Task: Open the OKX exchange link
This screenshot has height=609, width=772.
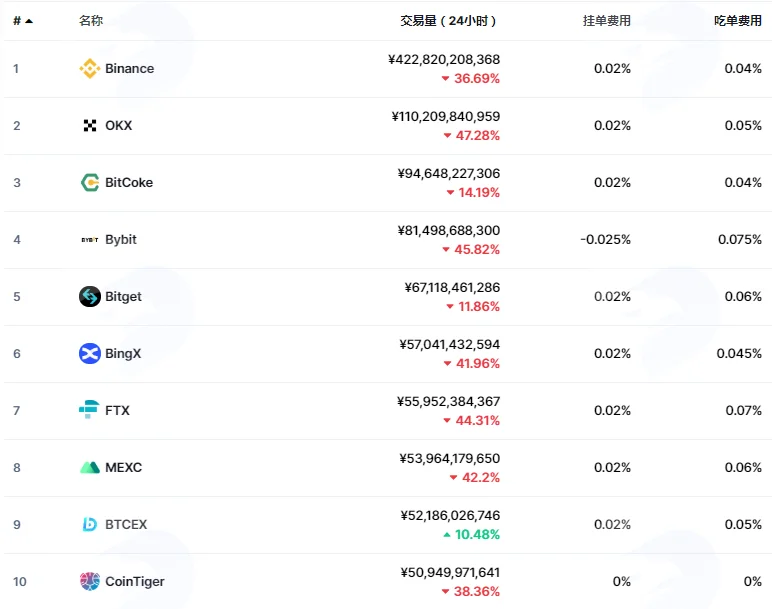Action: pyautogui.click(x=119, y=126)
